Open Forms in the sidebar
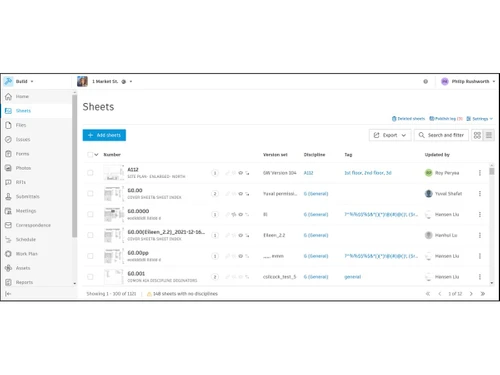Viewport: 500px width, 375px height. click(22, 154)
